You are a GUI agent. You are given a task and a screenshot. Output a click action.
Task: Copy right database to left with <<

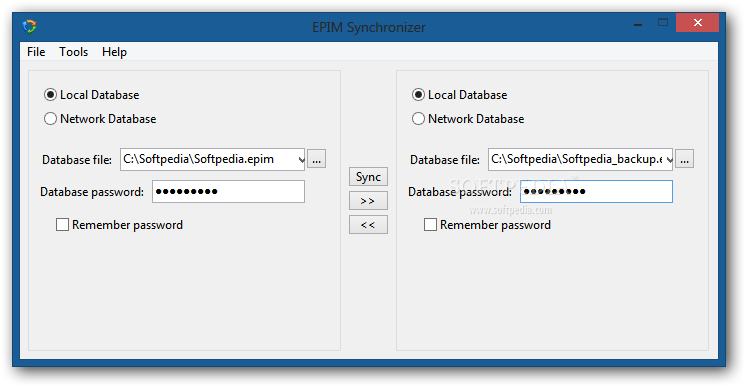coord(368,225)
